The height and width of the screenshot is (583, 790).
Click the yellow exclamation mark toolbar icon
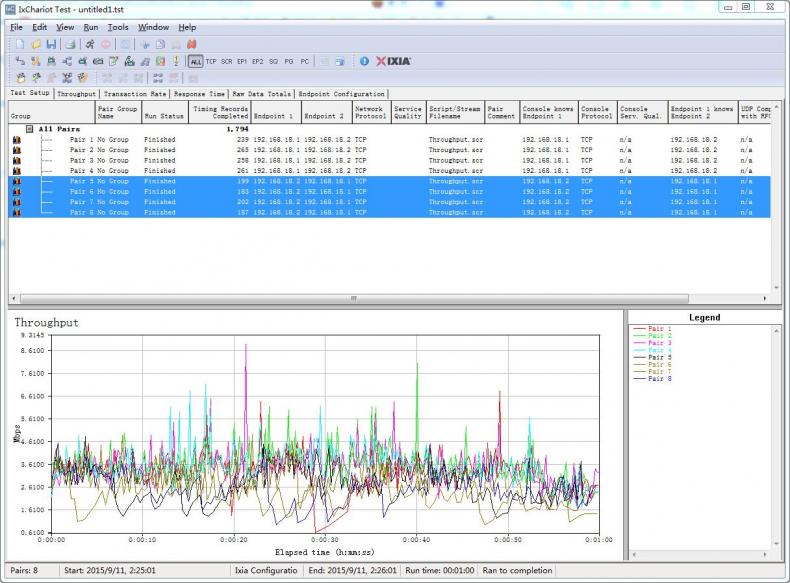176,61
